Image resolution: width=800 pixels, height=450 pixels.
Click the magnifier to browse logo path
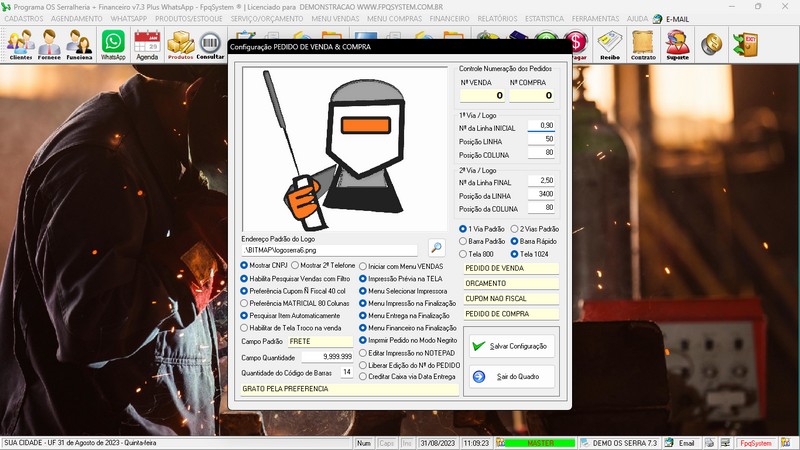click(436, 247)
